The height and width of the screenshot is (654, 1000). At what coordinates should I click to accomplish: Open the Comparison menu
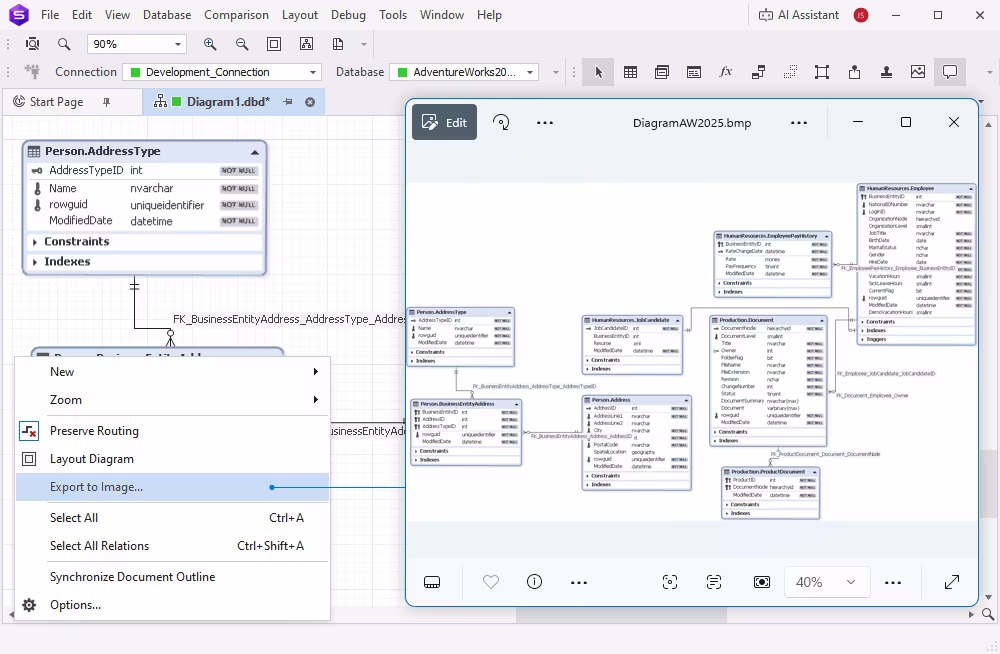click(x=237, y=15)
